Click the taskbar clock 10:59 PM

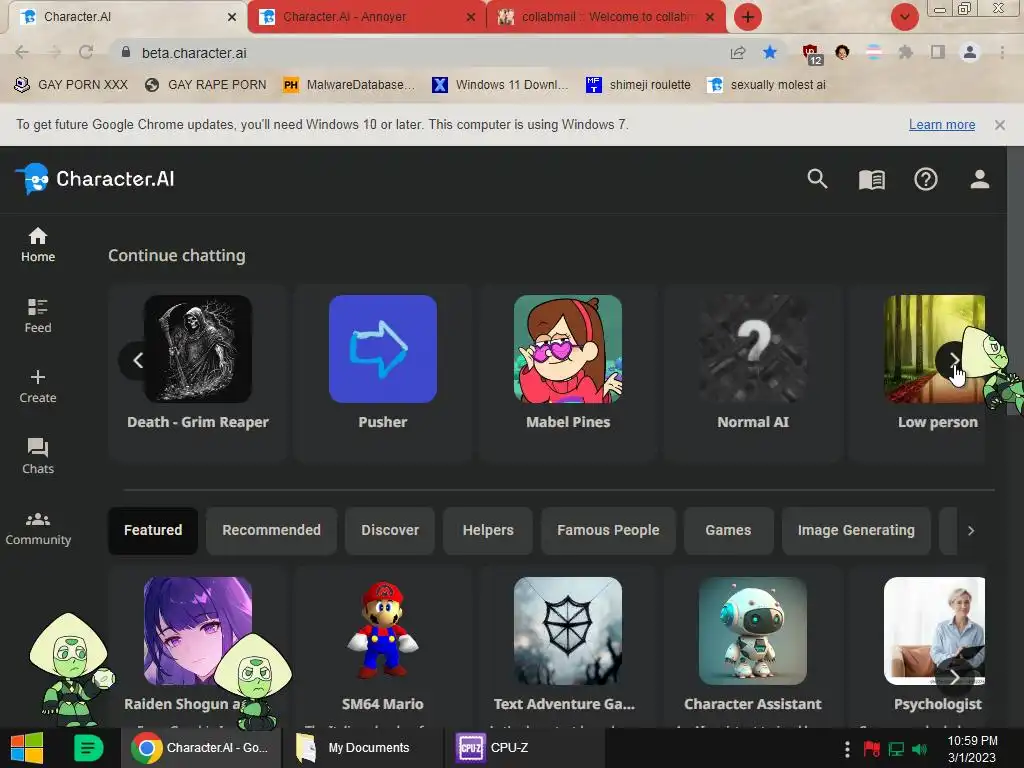(972, 748)
